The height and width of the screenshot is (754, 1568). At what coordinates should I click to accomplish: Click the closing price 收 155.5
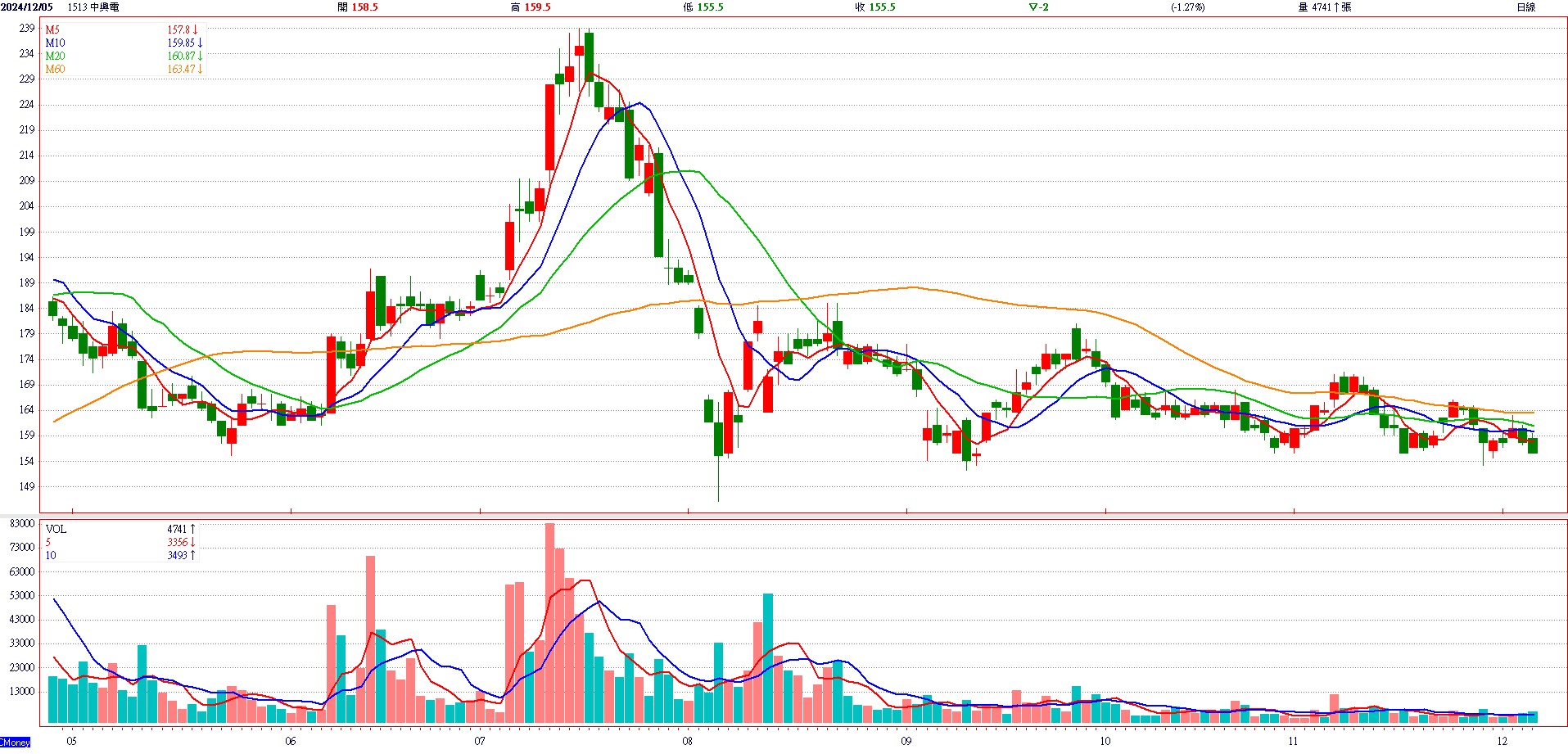(875, 7)
